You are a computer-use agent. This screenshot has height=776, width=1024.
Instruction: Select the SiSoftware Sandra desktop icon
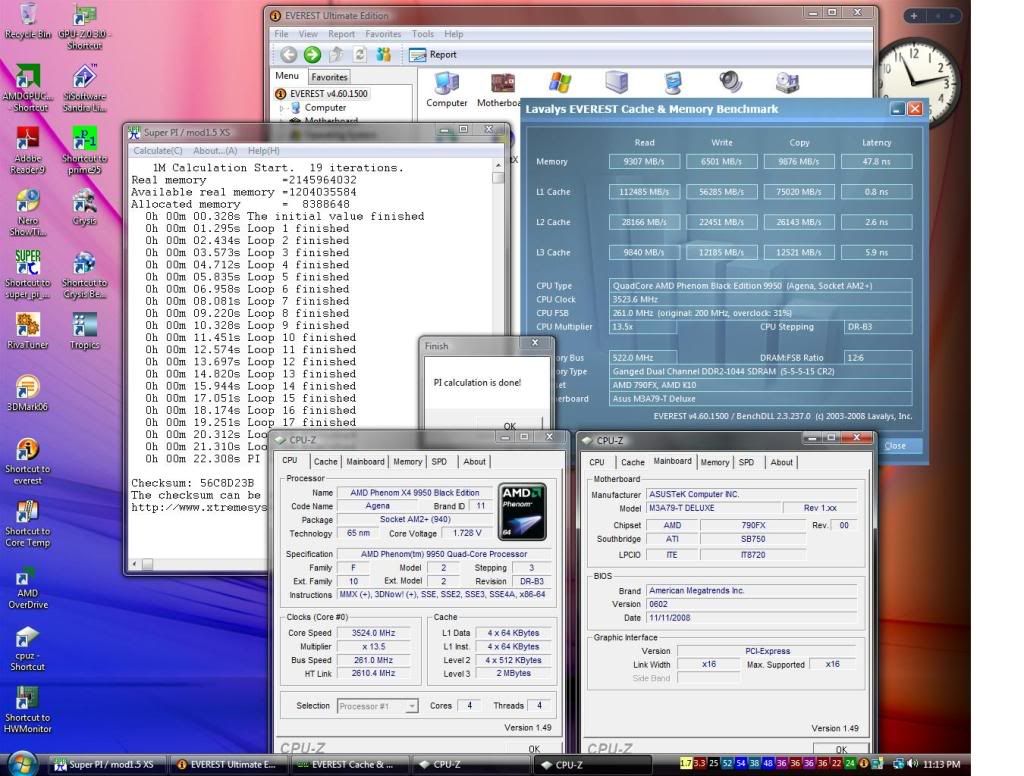[x=84, y=88]
